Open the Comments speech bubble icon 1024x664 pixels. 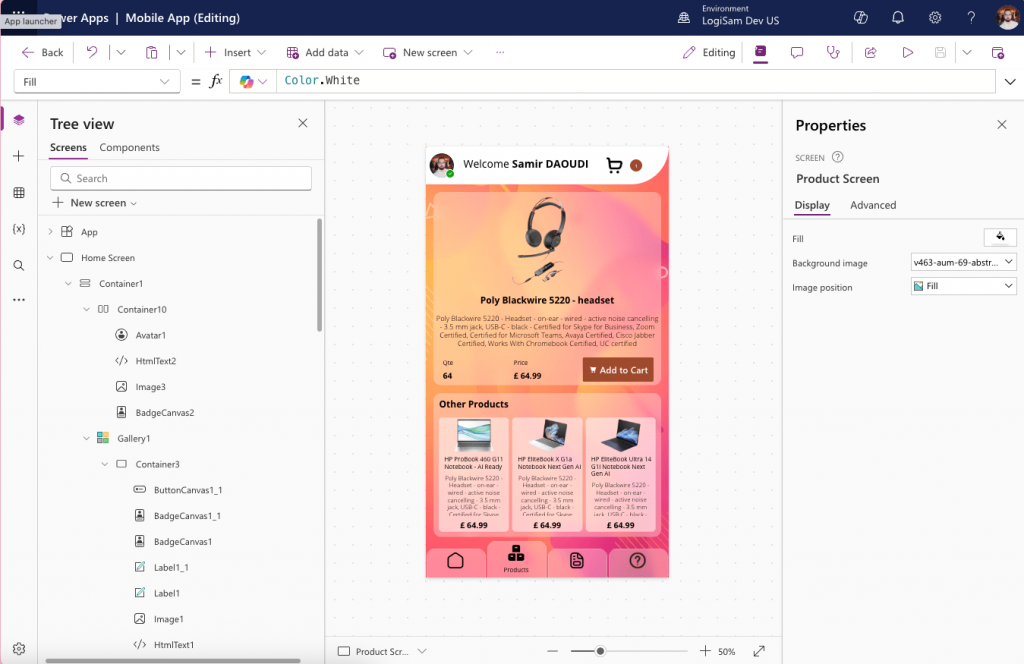point(797,52)
